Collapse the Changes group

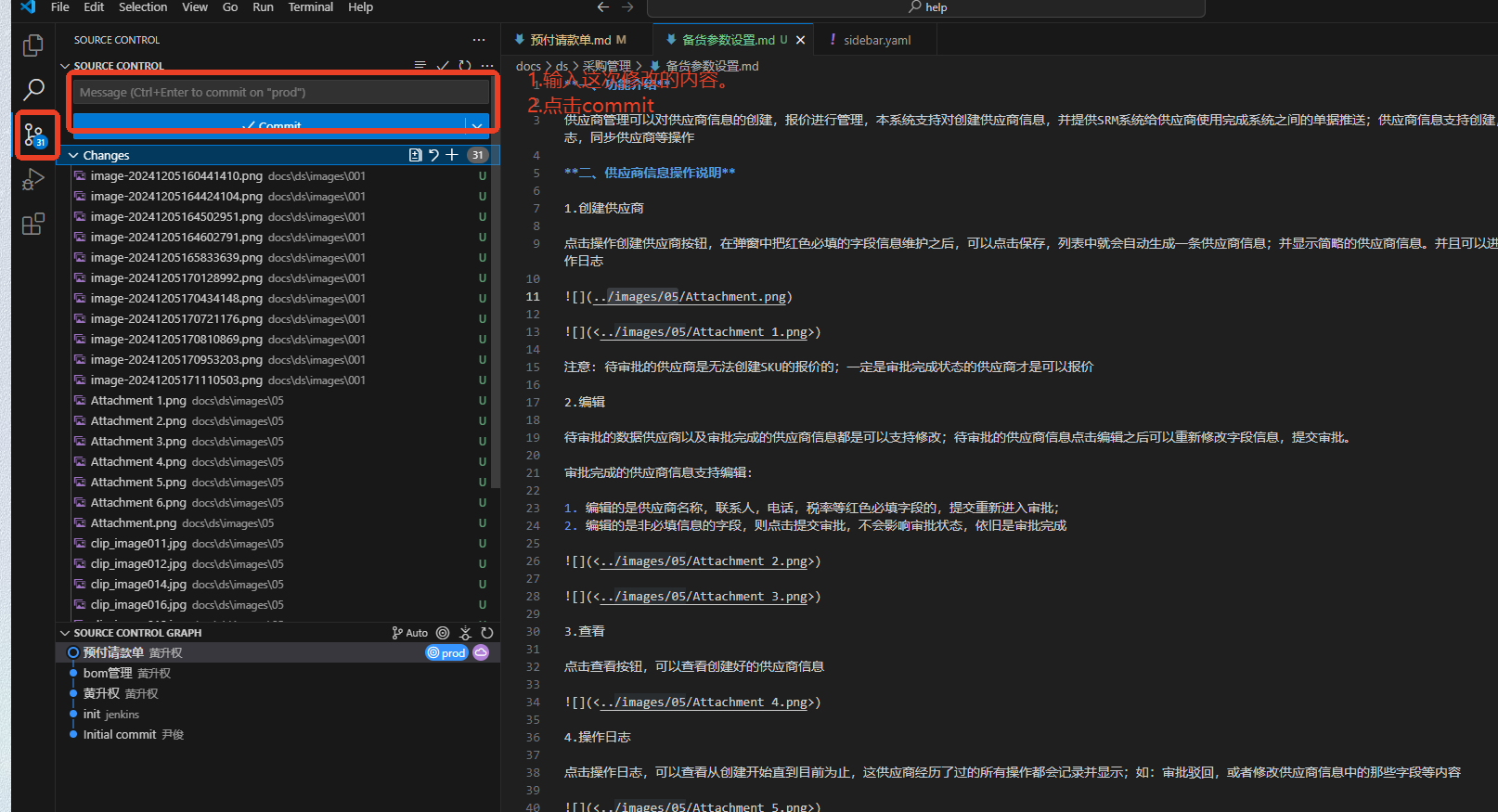click(73, 156)
